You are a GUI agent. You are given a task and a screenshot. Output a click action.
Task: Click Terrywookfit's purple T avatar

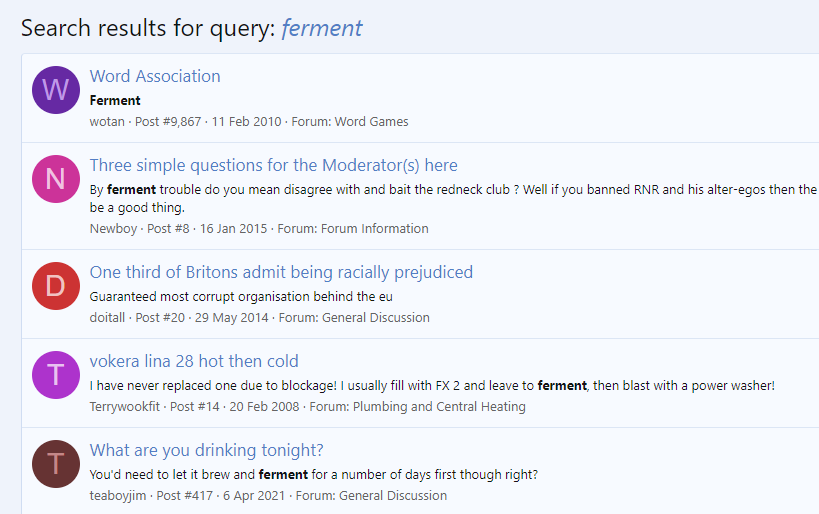pyautogui.click(x=55, y=375)
